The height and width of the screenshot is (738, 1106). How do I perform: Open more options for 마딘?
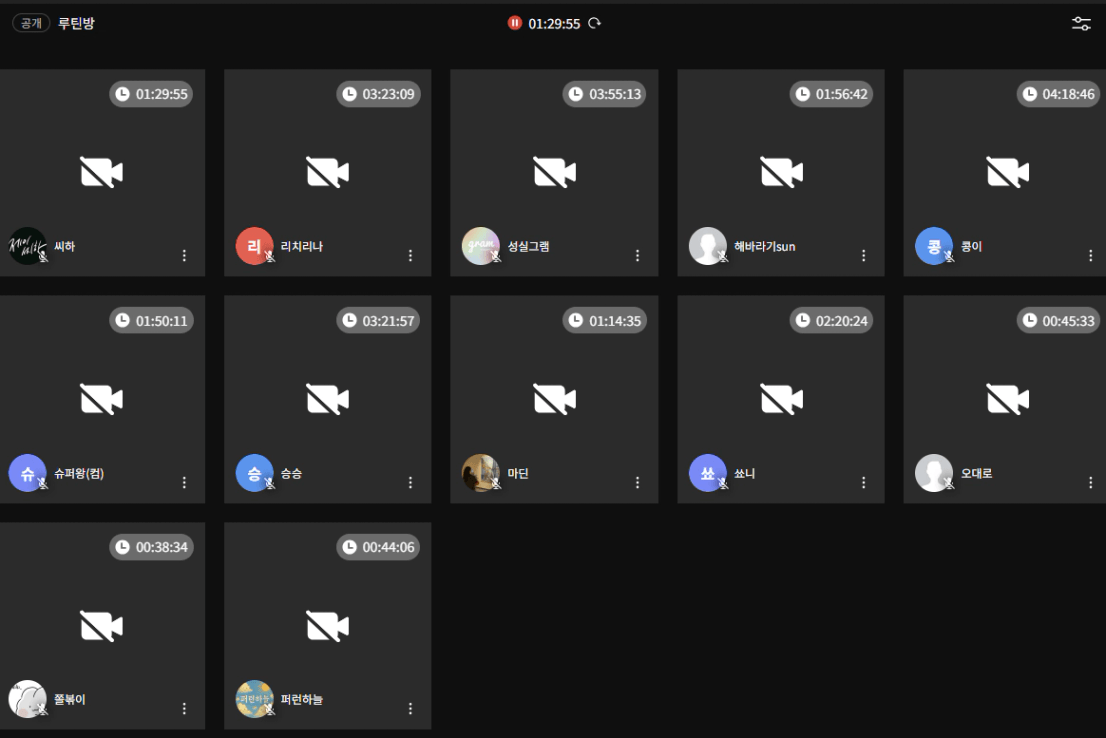[638, 483]
